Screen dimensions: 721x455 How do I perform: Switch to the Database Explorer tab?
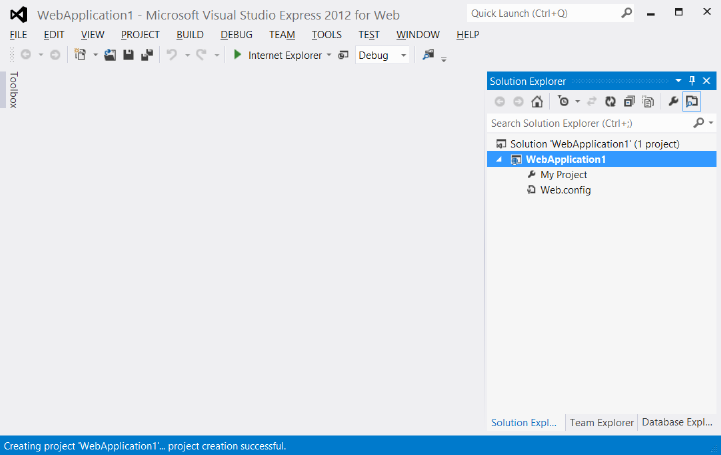pyautogui.click(x=677, y=422)
